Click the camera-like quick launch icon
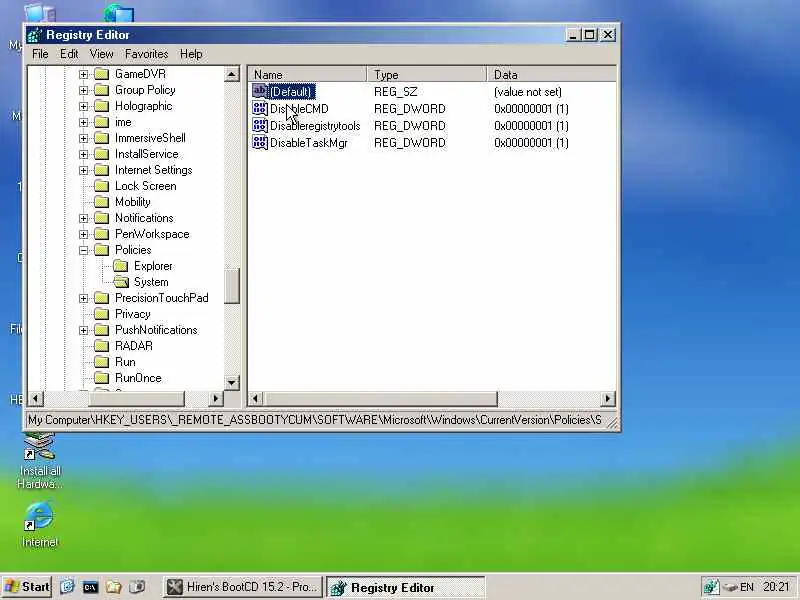The width and height of the screenshot is (800, 600). tap(137, 587)
